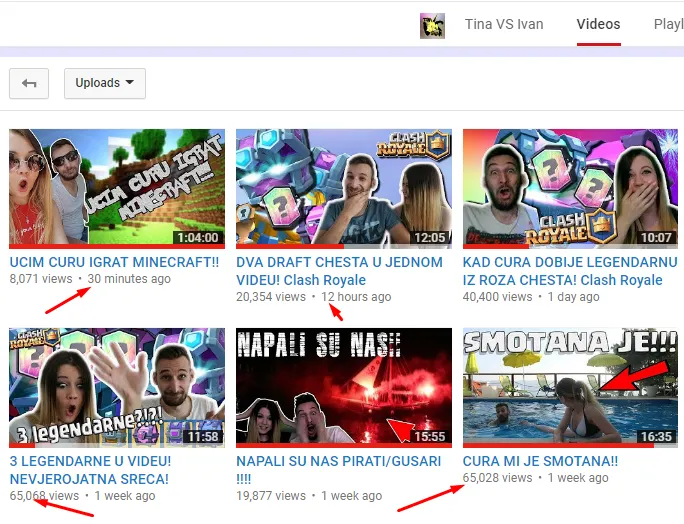684x524 pixels.
Task: Click CURA MI JE SMOTANA!! title link
Action: click(540, 461)
